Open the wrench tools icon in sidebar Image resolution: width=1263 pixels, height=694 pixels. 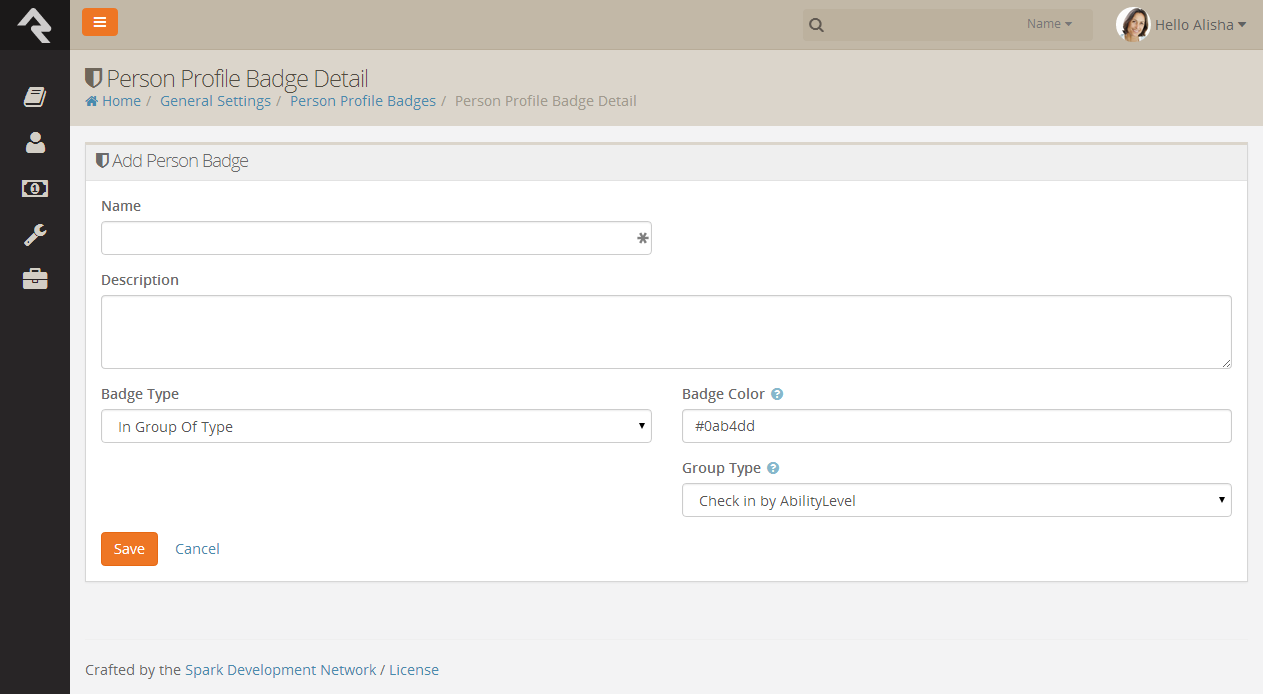click(35, 234)
